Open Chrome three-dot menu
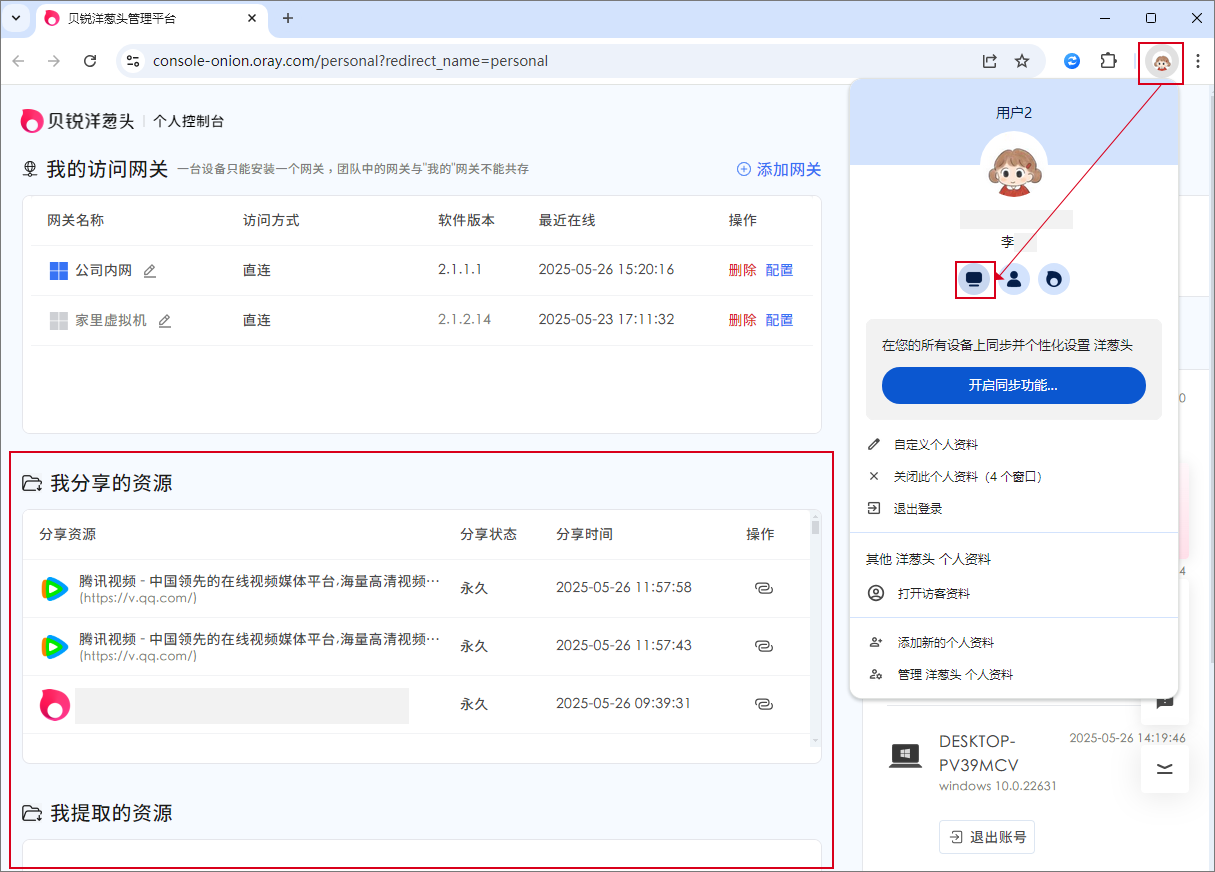This screenshot has height=872, width=1215. pyautogui.click(x=1198, y=61)
